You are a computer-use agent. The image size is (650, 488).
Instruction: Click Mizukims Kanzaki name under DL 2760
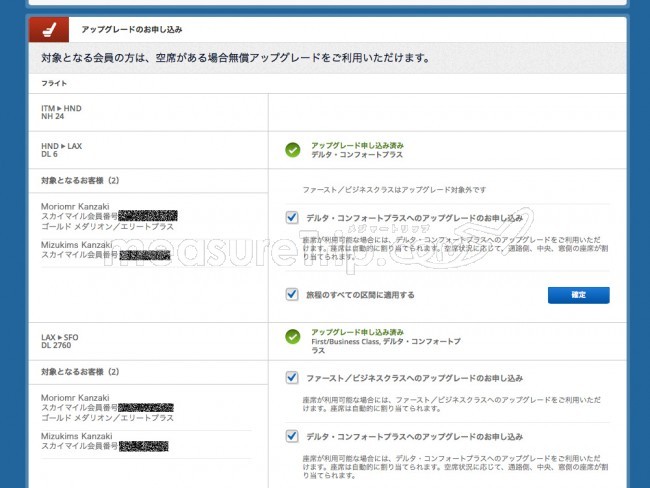click(x=76, y=436)
